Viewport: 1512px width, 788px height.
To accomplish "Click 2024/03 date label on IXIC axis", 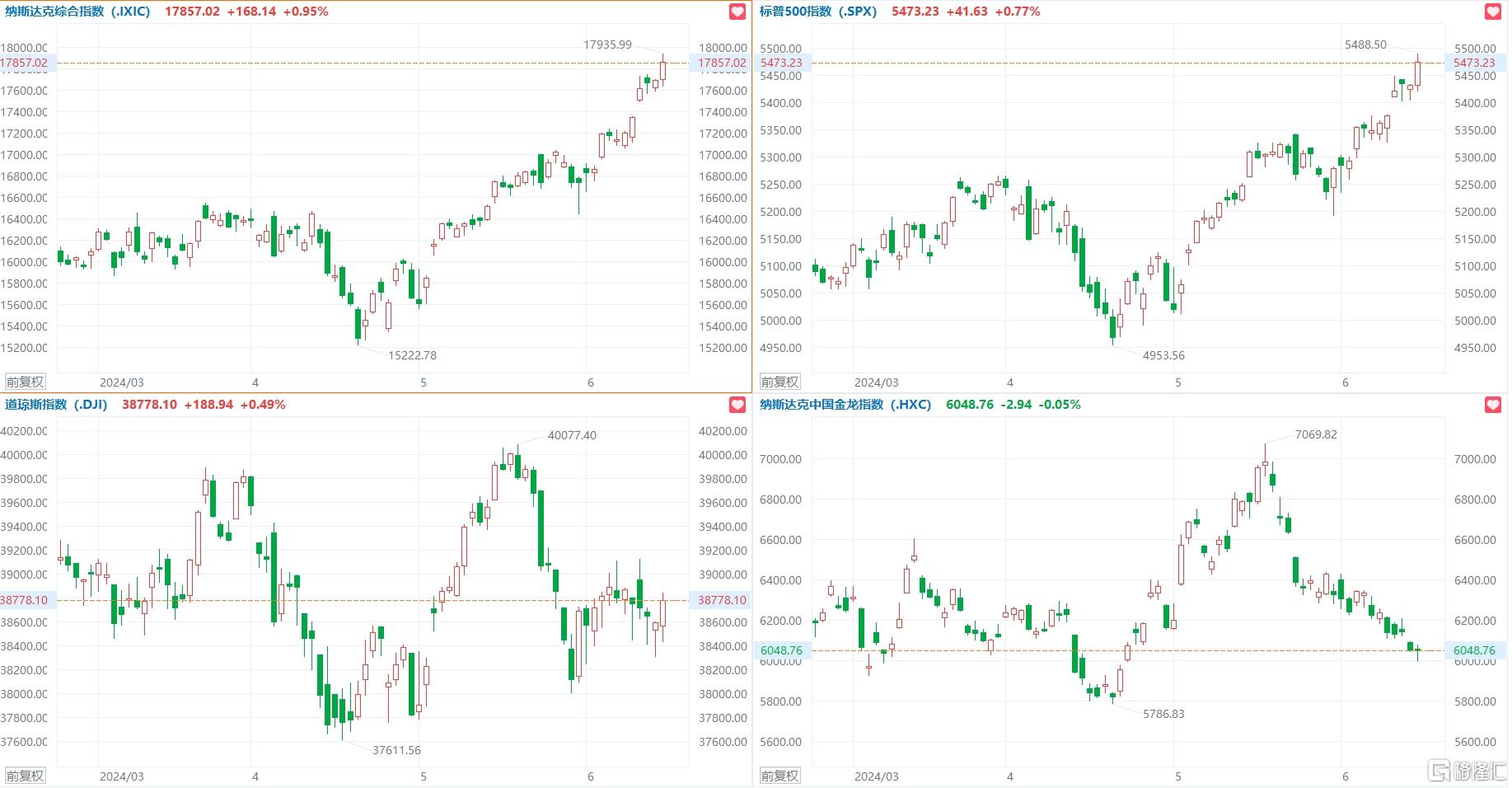I will click(122, 382).
